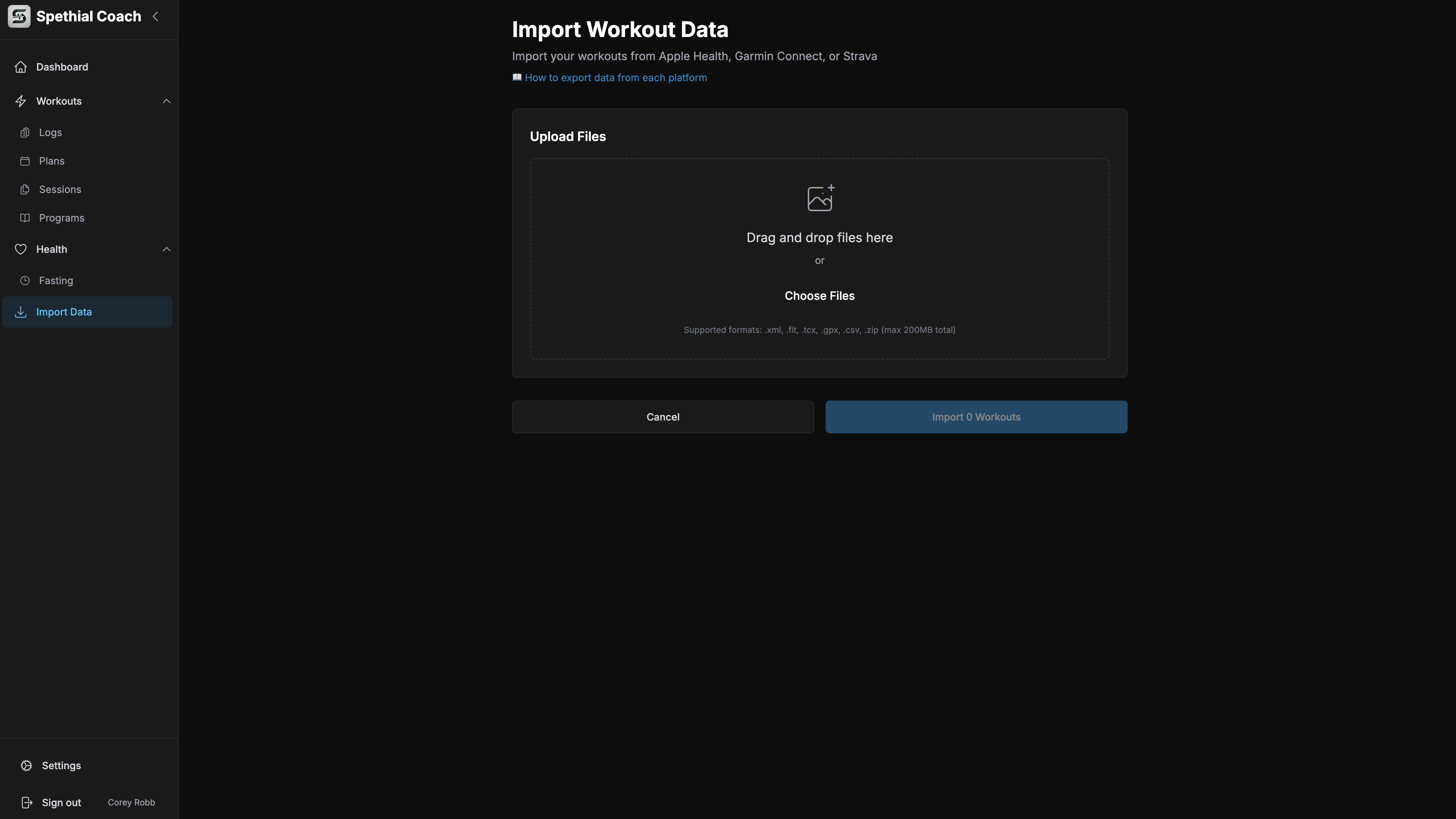Click the Fasting clock icon
Screen dimensions: 1456x819
click(25, 280)
